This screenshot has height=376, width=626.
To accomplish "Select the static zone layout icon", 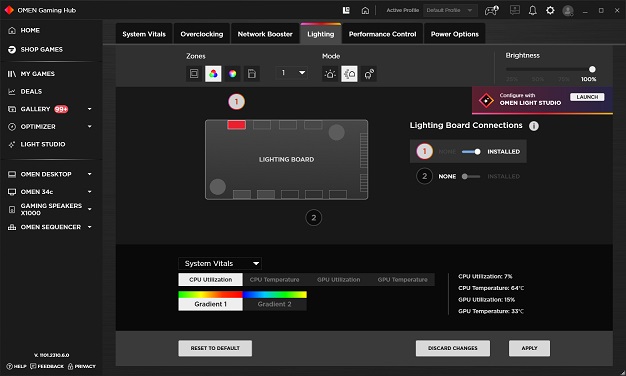I will coord(194,73).
